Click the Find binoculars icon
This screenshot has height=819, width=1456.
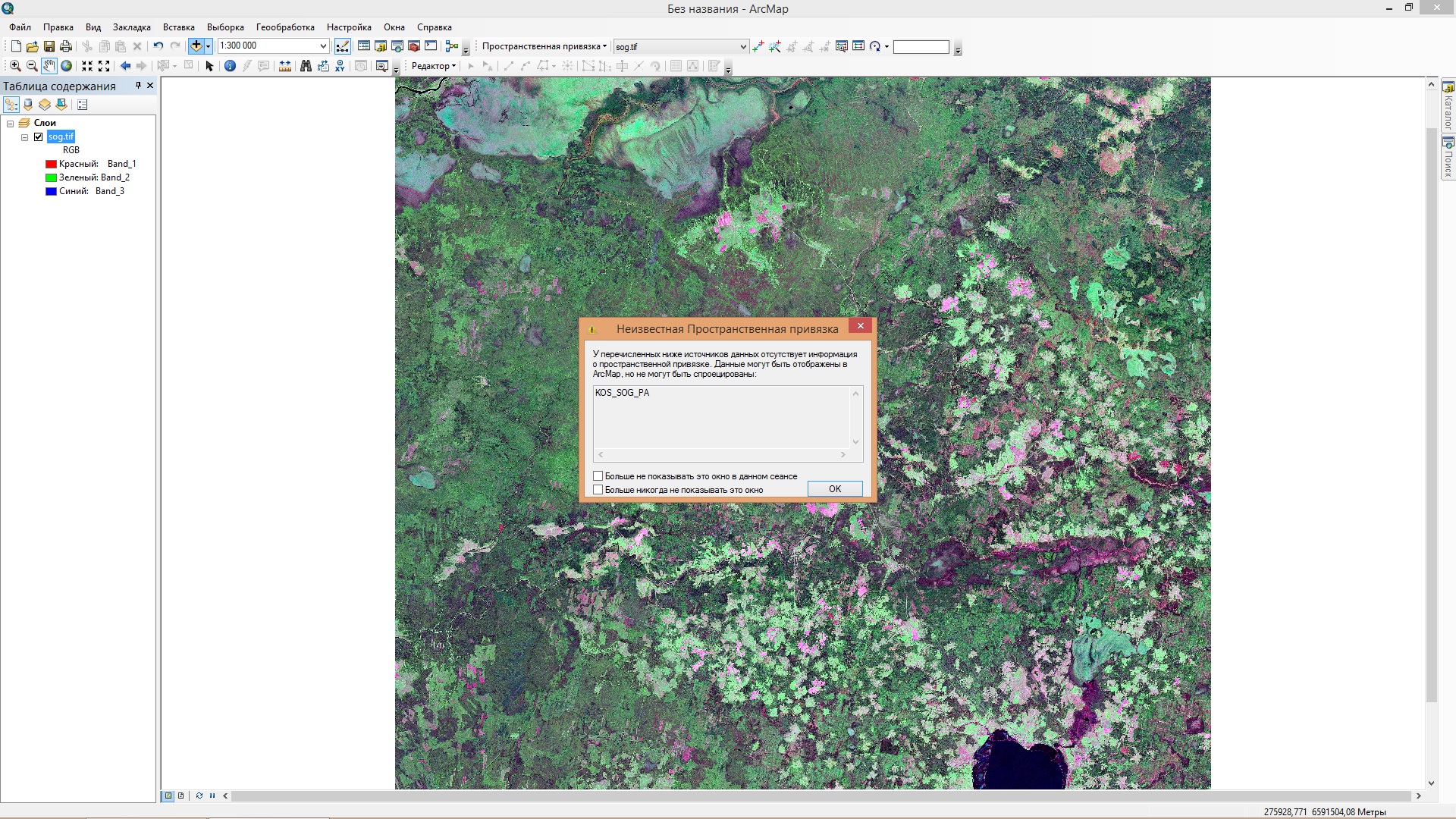click(306, 66)
